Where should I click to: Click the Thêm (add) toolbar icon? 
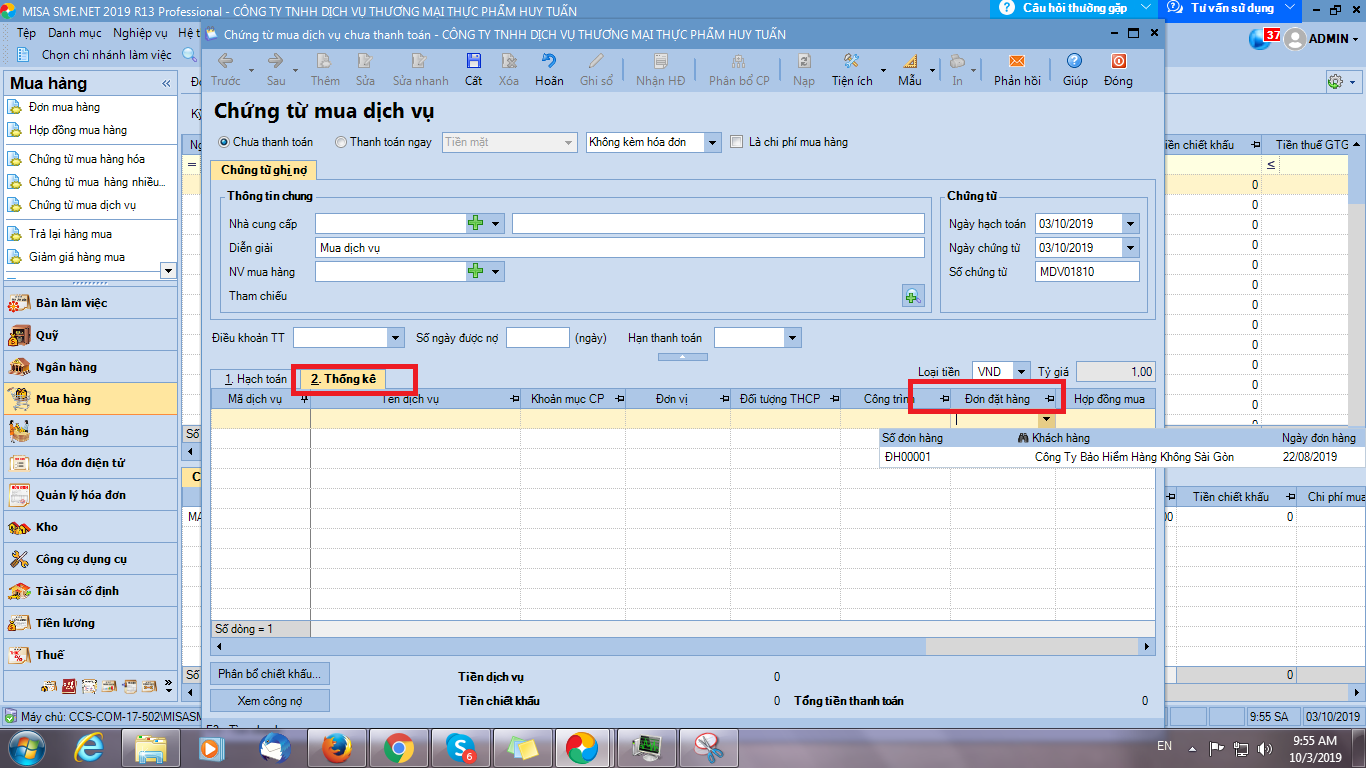pyautogui.click(x=325, y=61)
